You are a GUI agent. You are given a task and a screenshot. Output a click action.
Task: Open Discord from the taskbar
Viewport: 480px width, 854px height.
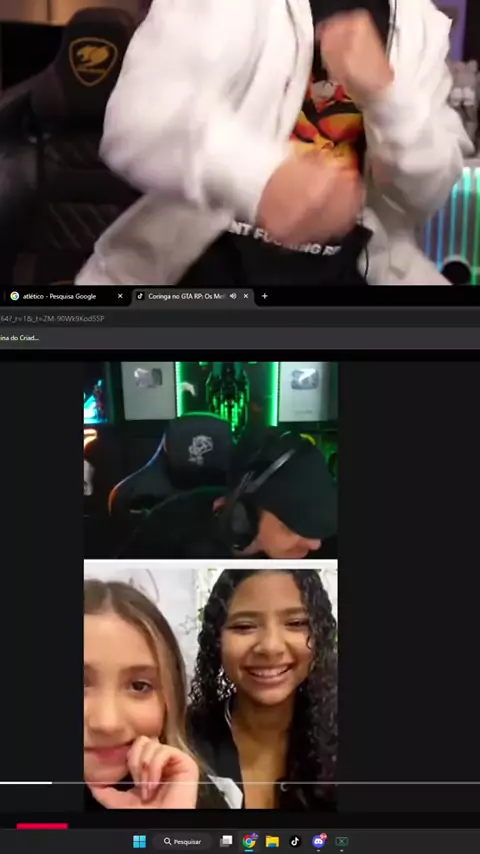click(x=319, y=841)
